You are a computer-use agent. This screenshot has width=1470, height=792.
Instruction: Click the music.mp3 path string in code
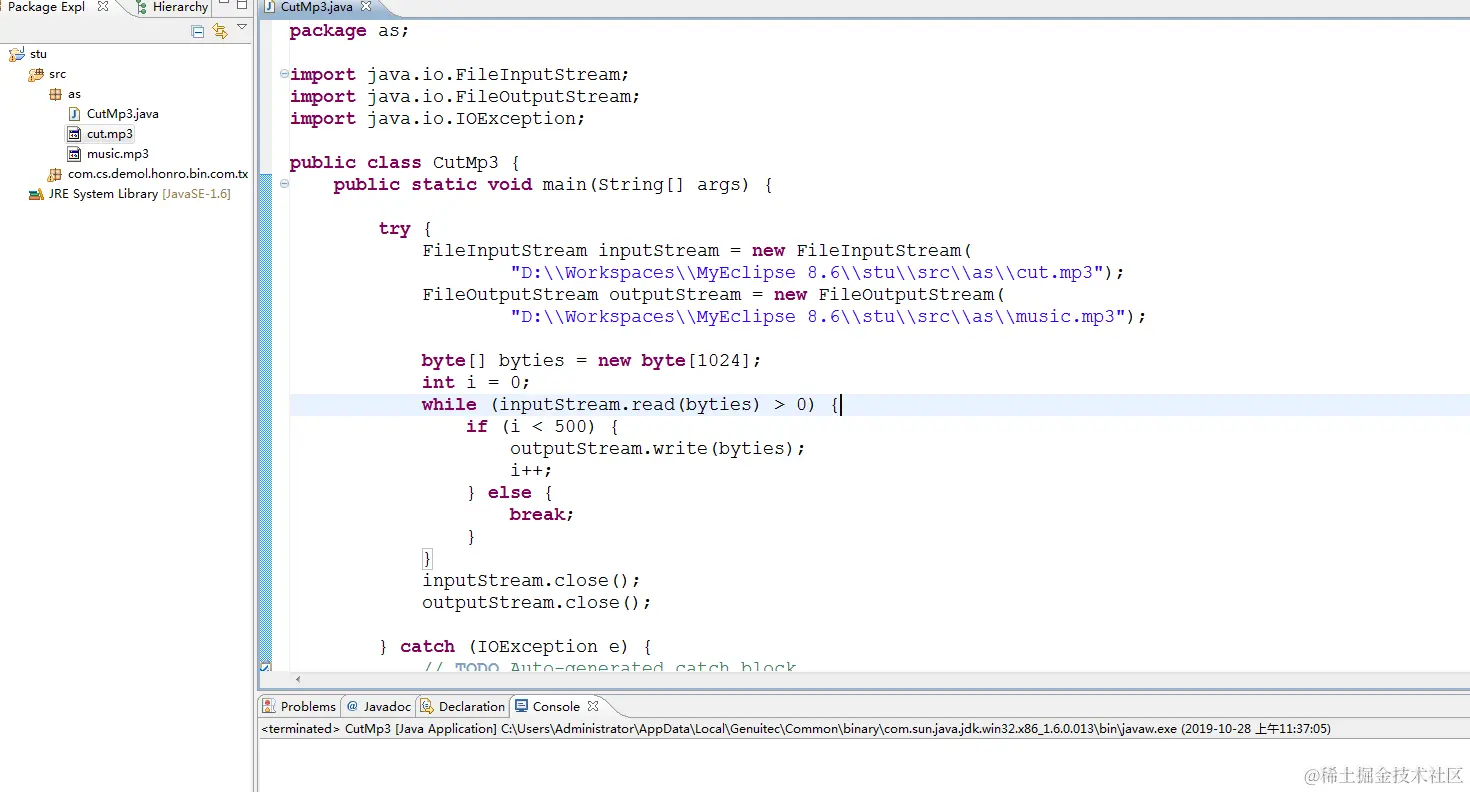pos(817,316)
